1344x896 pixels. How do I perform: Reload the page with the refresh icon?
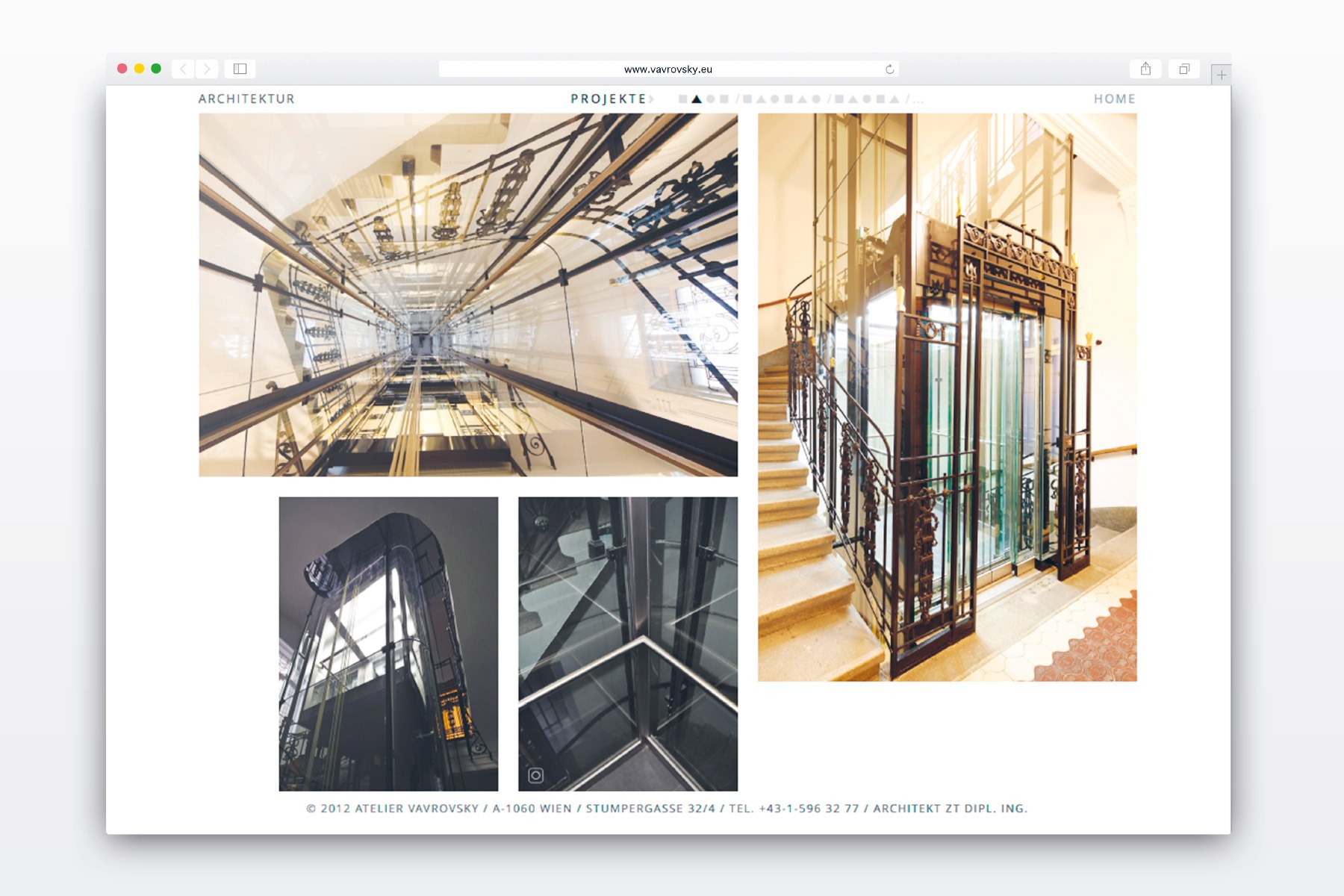click(x=889, y=69)
